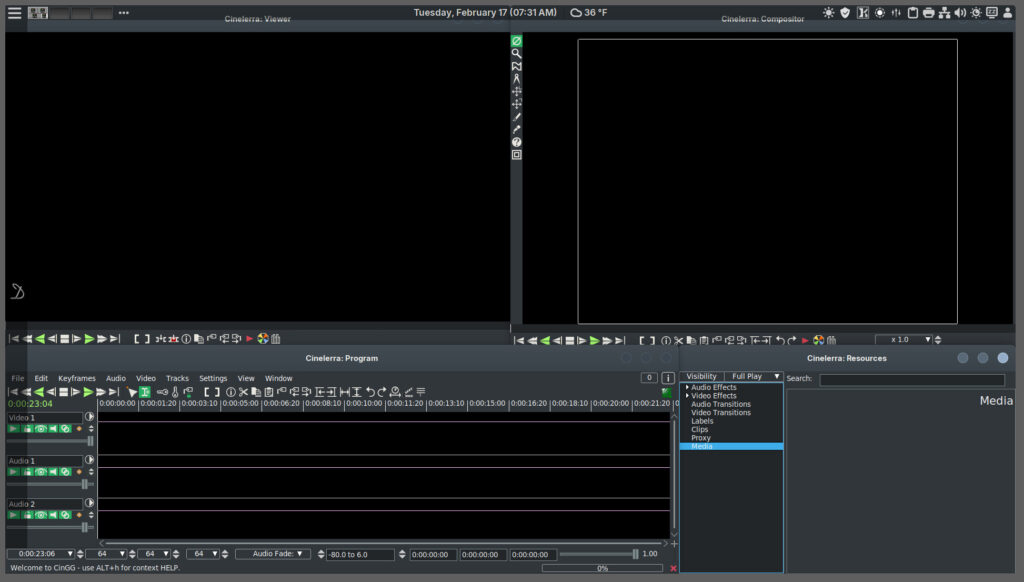Open the Keyframes menu
The width and height of the screenshot is (1024, 582).
point(76,378)
